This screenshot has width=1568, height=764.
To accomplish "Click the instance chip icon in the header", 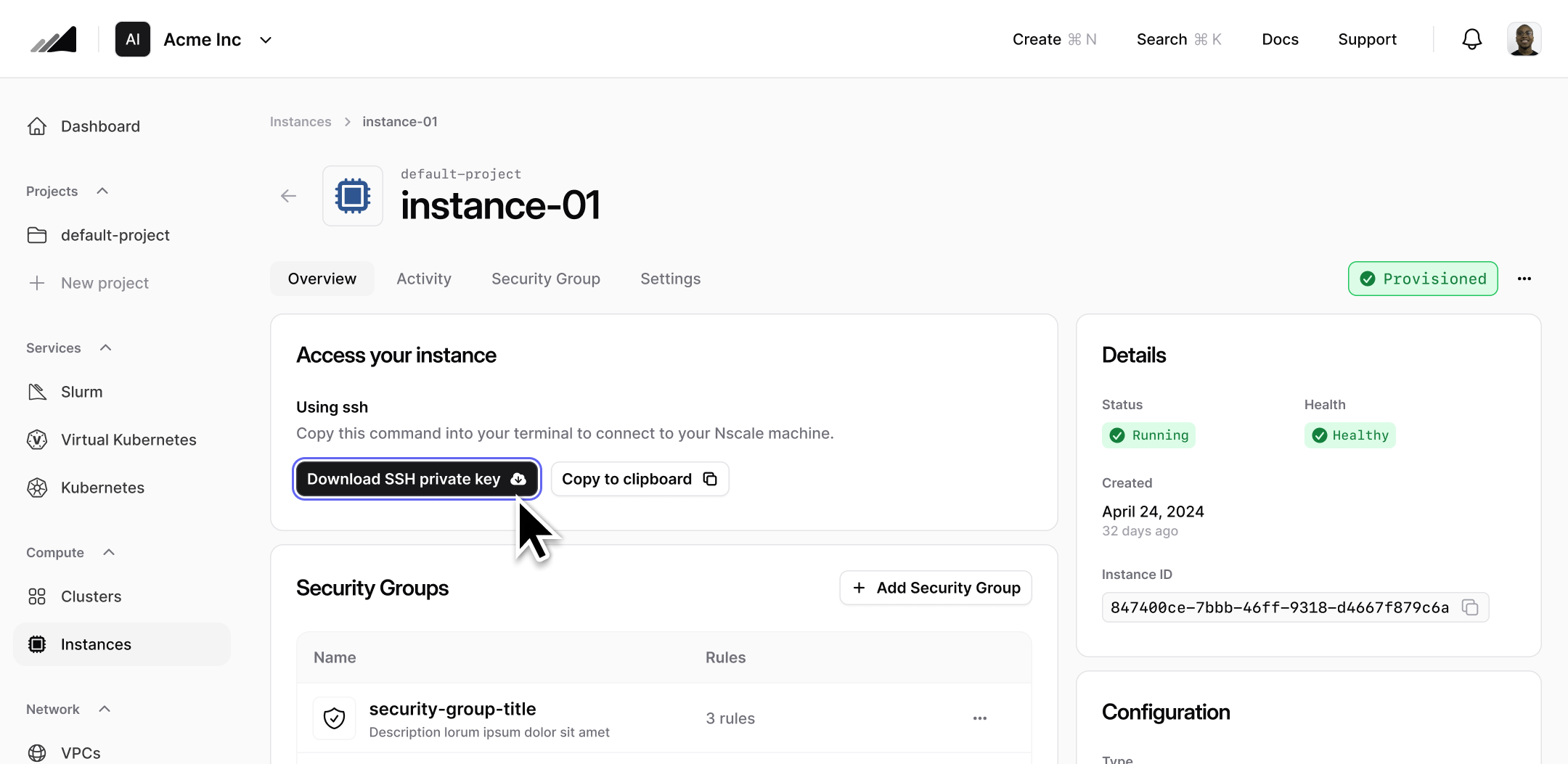I will pos(353,196).
